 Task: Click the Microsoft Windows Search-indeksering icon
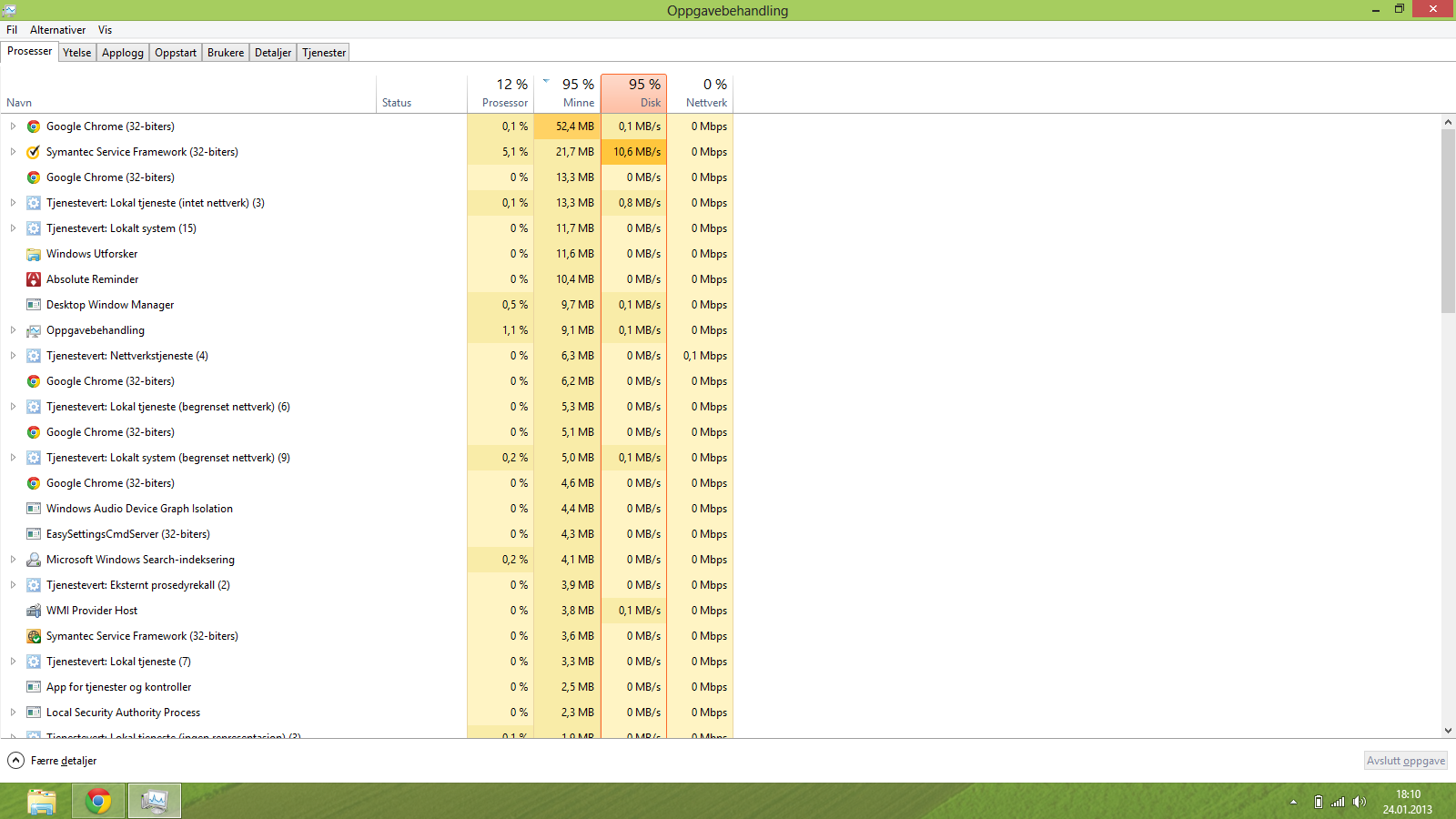pos(34,560)
